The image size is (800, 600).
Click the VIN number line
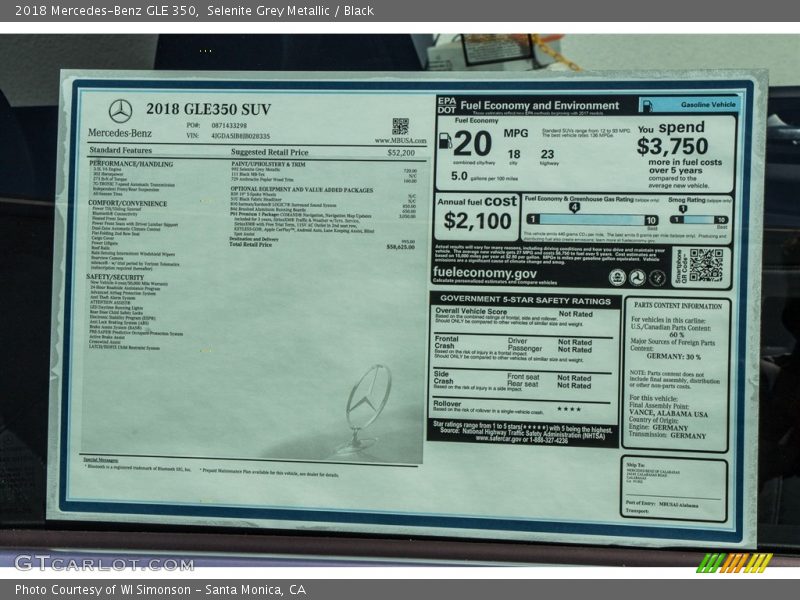coord(229,136)
